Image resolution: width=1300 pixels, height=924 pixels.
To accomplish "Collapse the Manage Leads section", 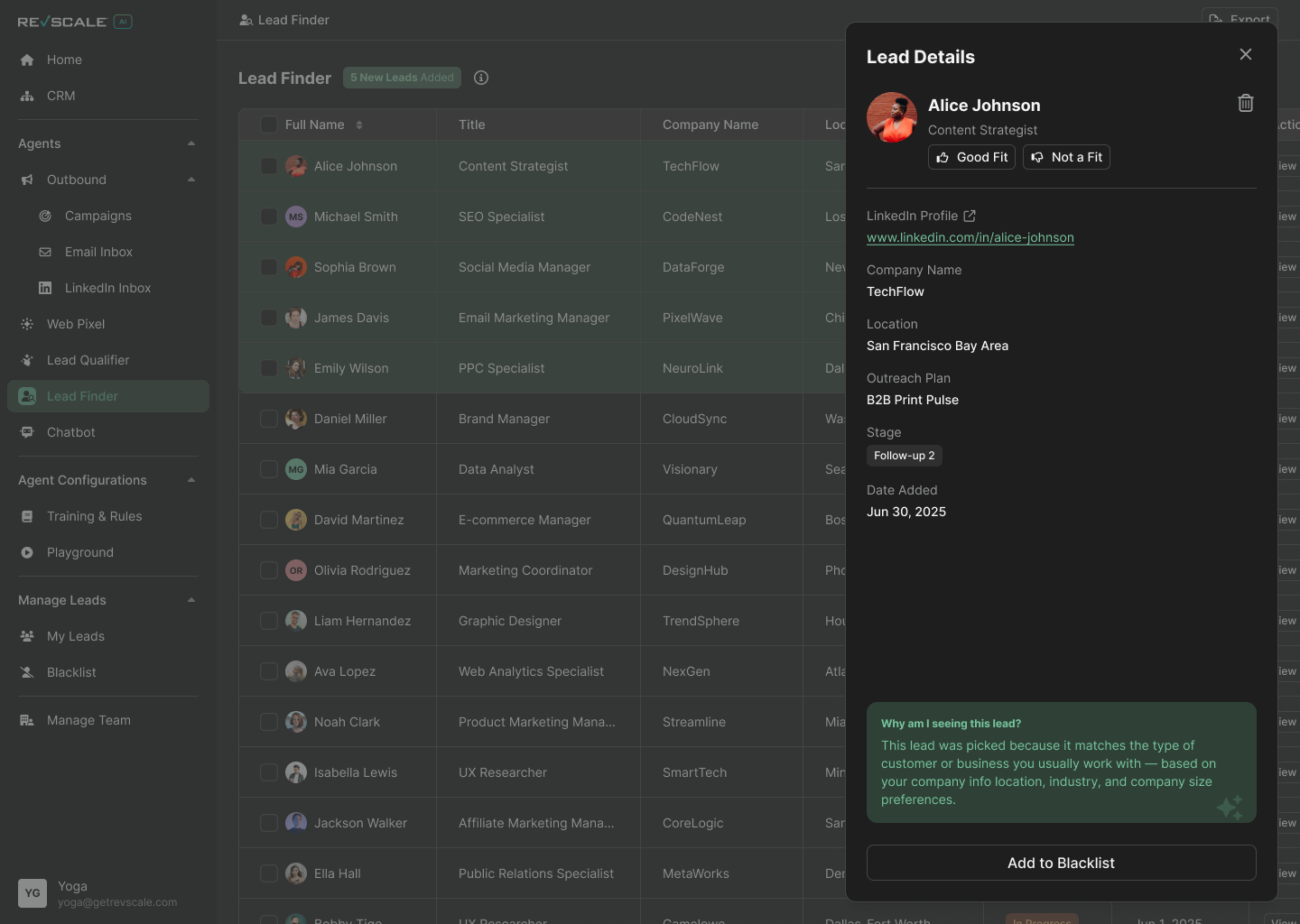I will (191, 599).
